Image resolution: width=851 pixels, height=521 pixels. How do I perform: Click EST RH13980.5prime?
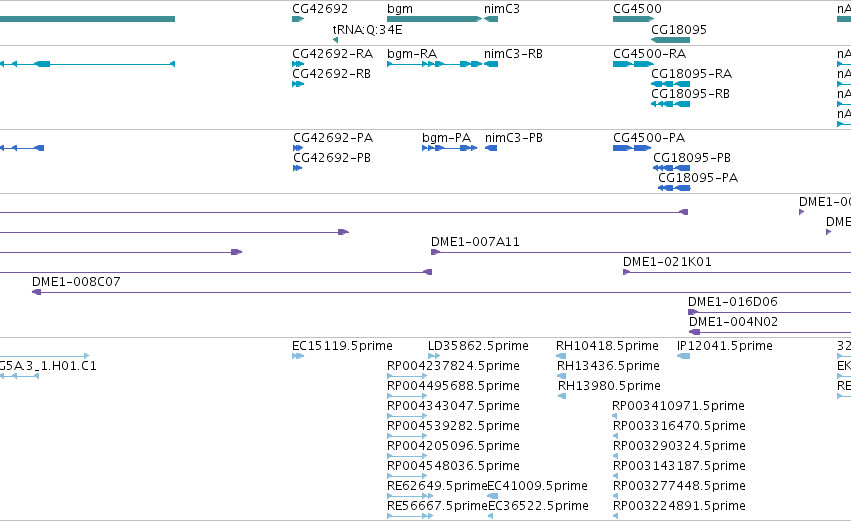[562, 396]
